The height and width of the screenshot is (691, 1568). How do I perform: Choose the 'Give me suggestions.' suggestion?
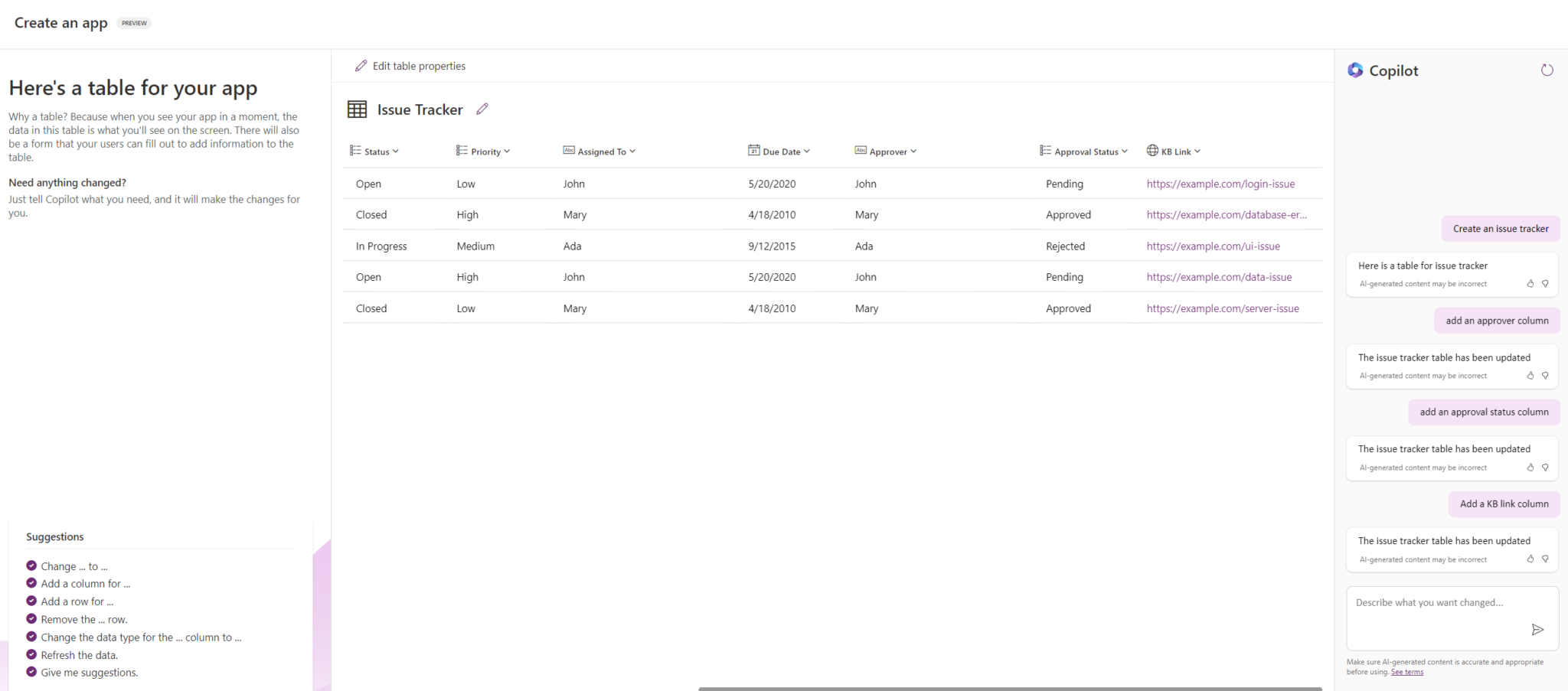(89, 673)
